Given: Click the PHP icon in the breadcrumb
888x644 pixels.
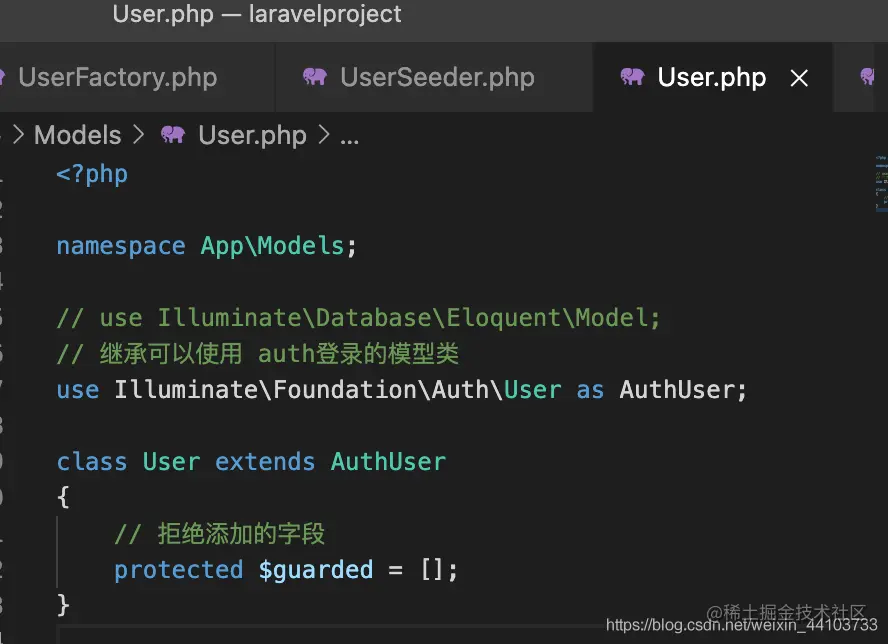Looking at the screenshot, I should pos(173,134).
